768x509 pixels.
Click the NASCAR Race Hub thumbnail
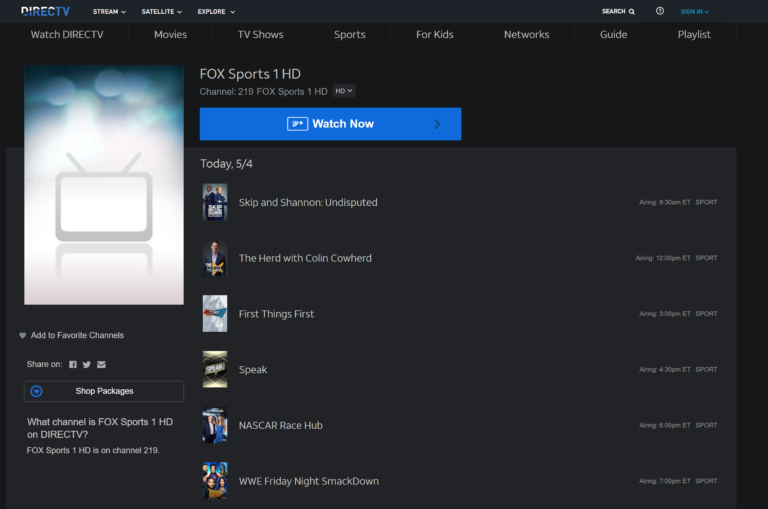coord(215,425)
